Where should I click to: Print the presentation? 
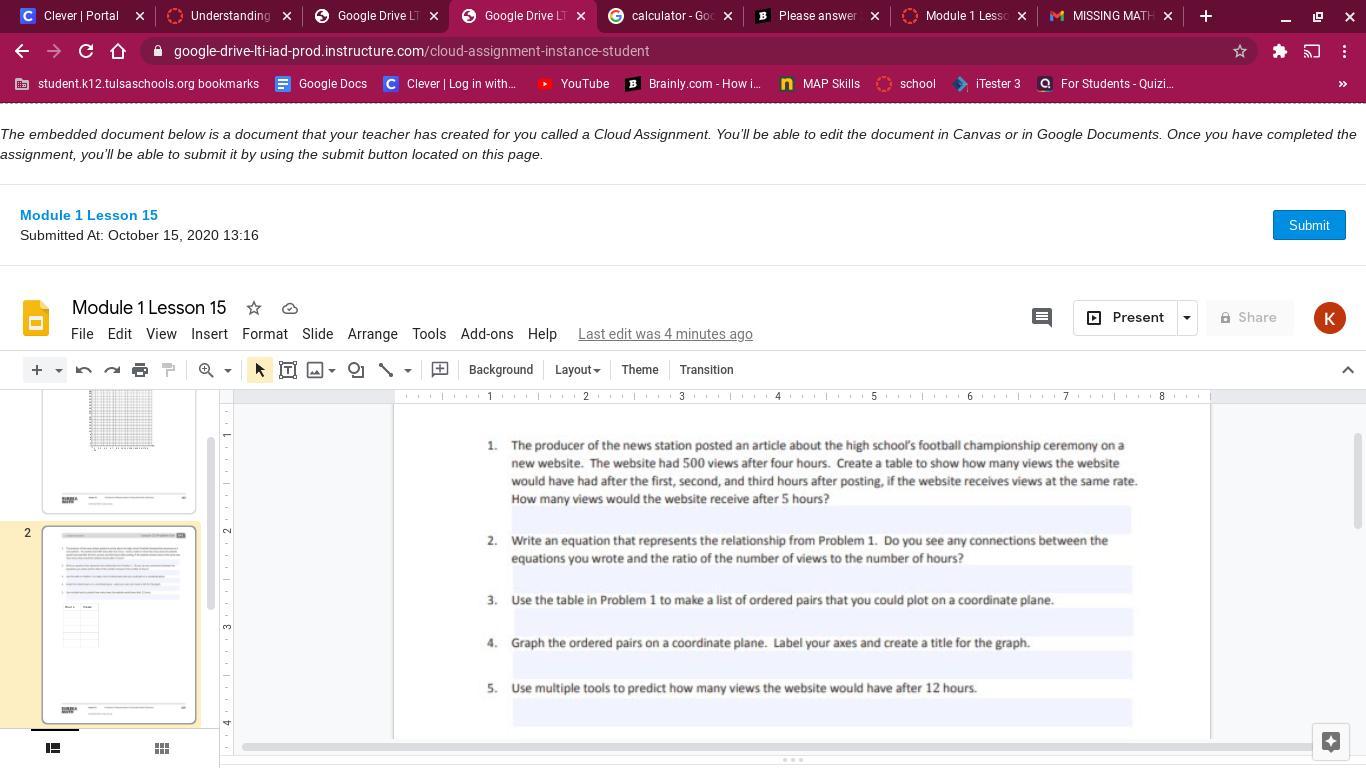(140, 370)
